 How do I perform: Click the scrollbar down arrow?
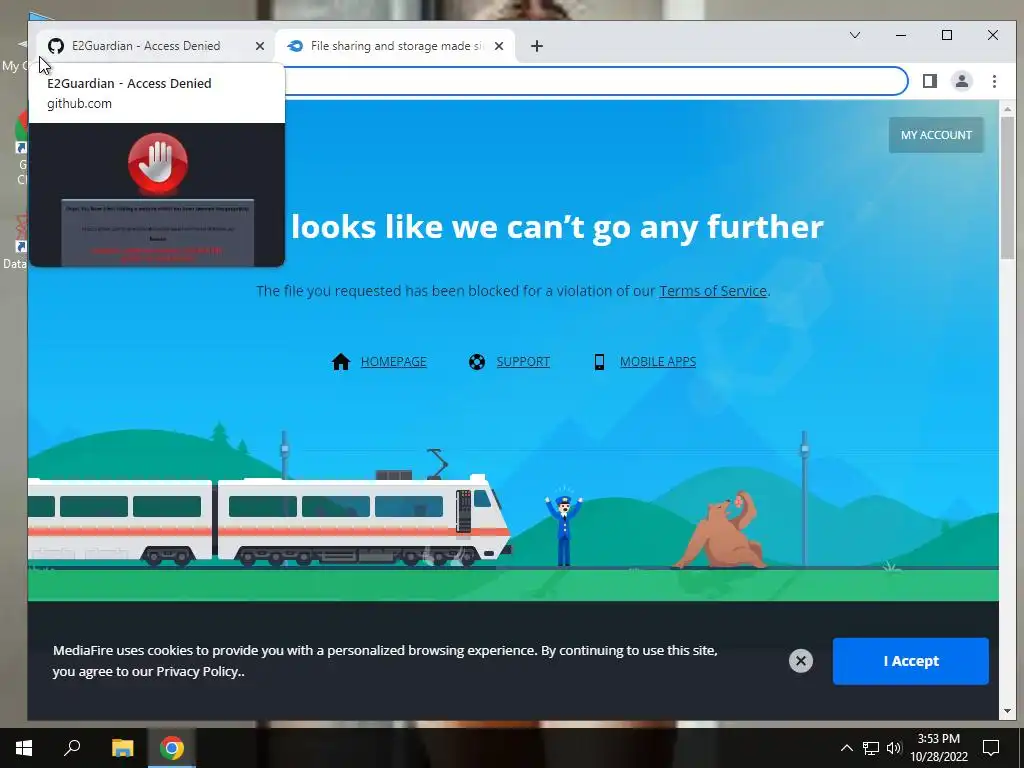1007,711
